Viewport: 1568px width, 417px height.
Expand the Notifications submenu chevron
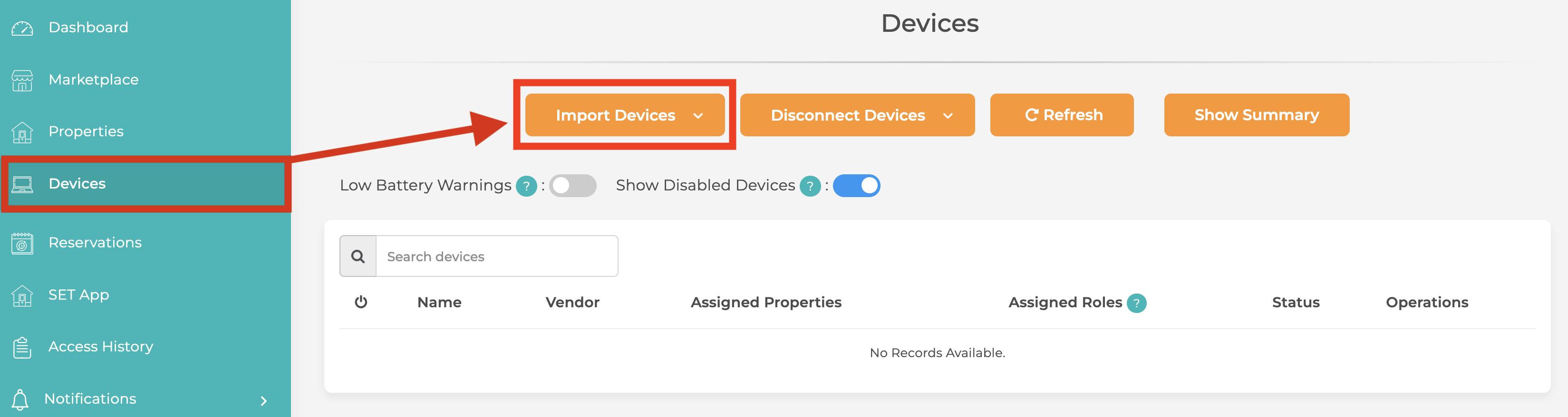(x=263, y=400)
